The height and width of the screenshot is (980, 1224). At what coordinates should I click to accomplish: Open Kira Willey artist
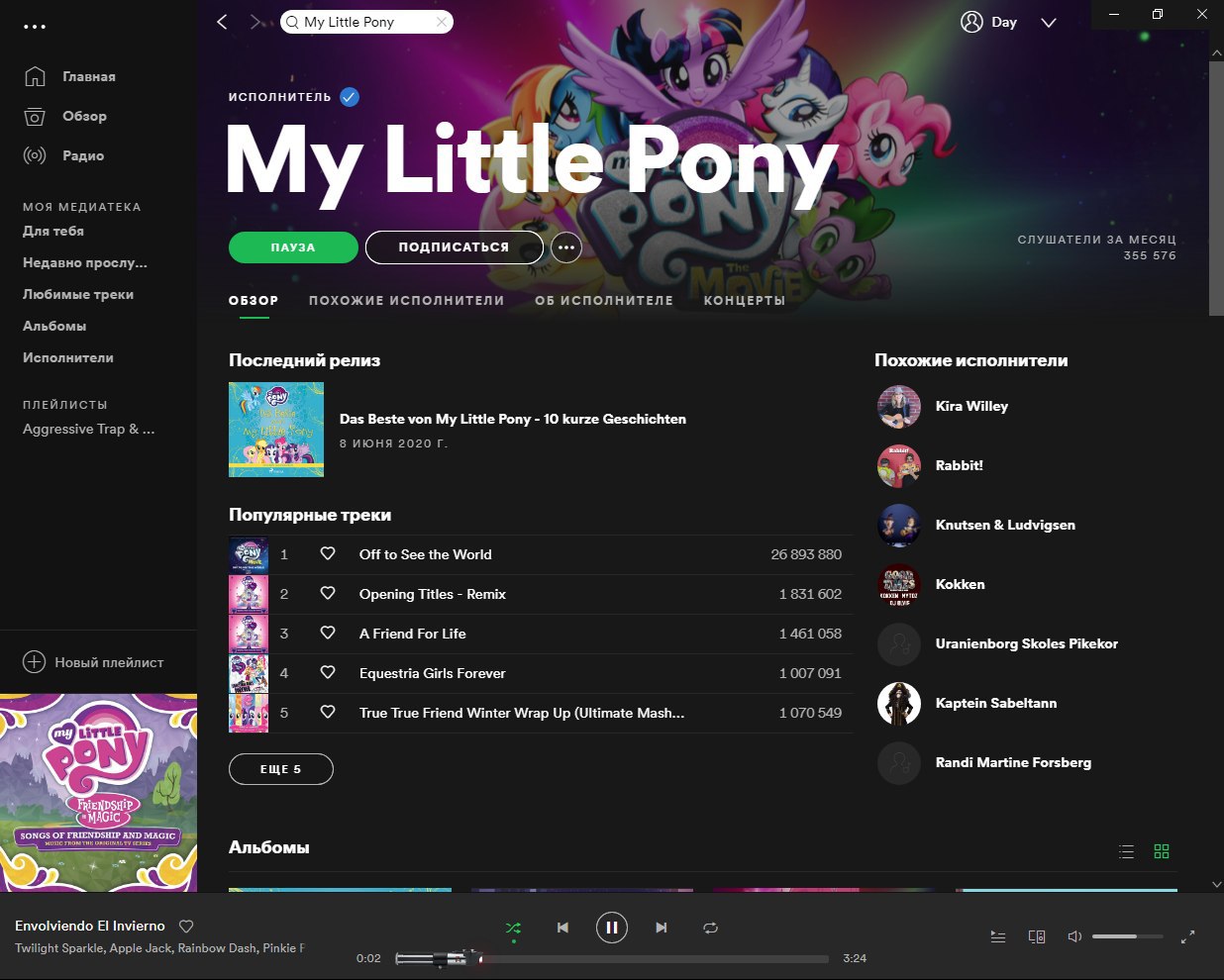(x=971, y=406)
